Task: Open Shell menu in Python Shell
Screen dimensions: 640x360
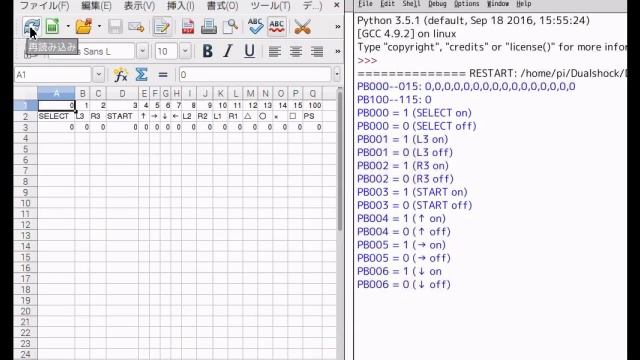Action: click(x=411, y=4)
